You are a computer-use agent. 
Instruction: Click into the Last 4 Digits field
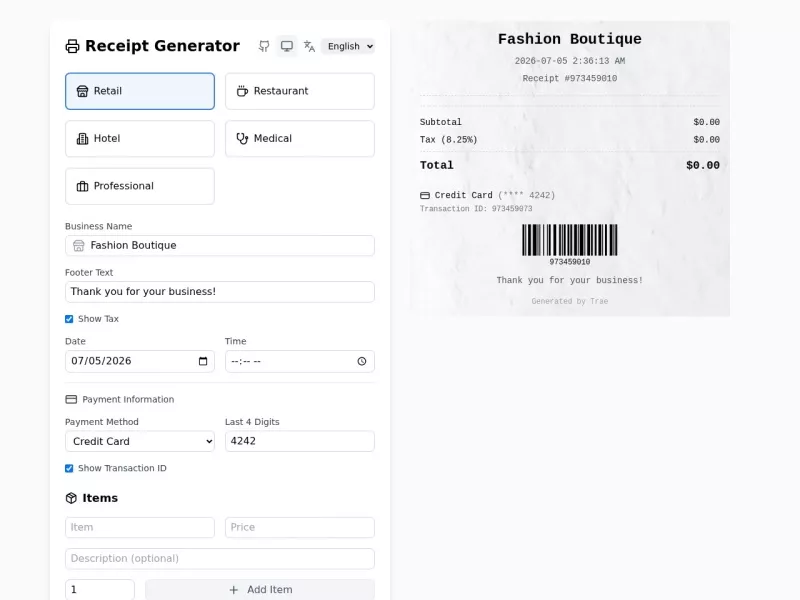point(300,441)
